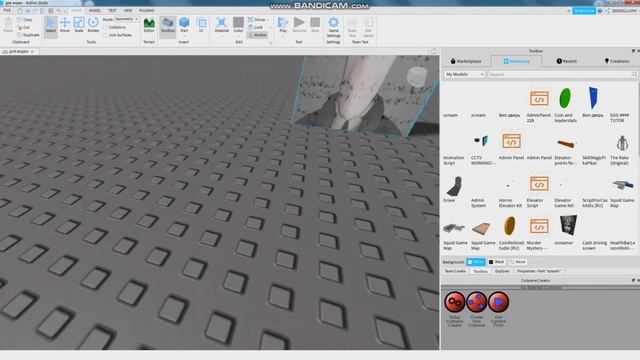This screenshot has height=360, width=640.
Task: Switch to the Properties - Part panel tab
Action: (539, 271)
